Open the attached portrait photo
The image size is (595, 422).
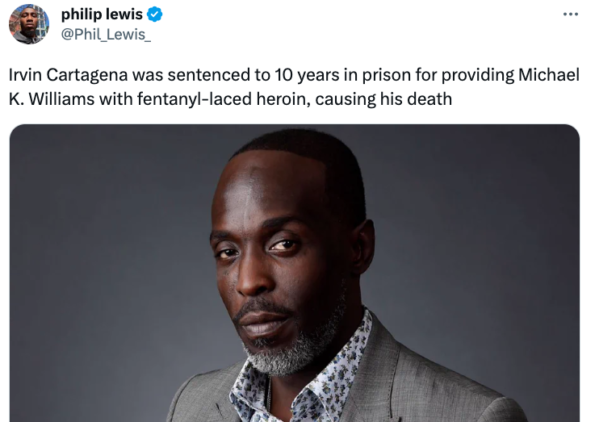294,273
